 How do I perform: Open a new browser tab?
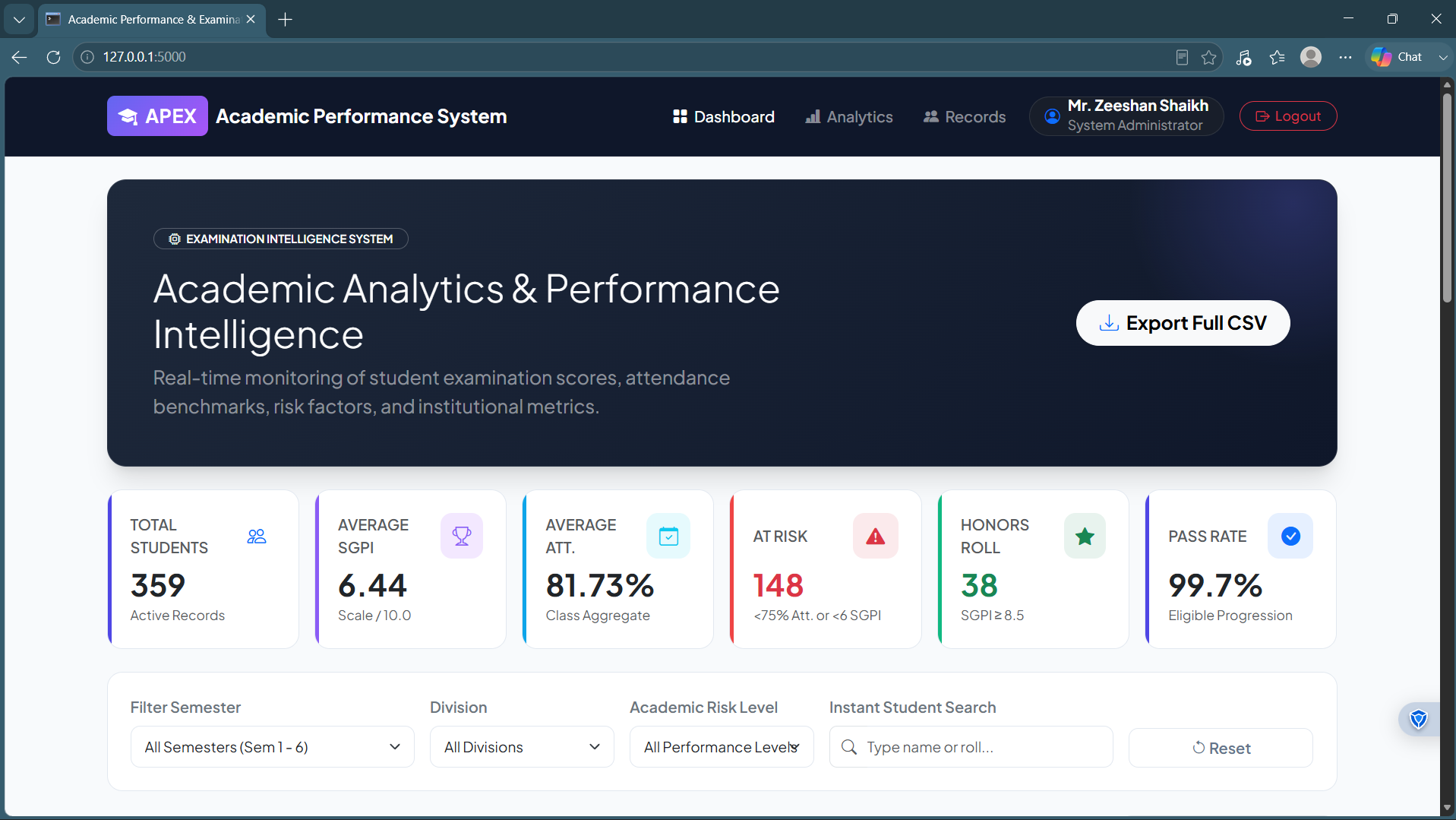tap(286, 20)
